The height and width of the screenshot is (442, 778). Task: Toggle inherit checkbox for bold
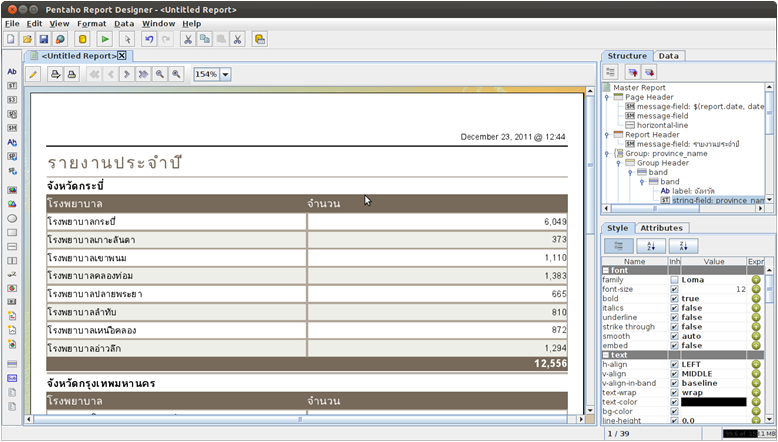[674, 299]
